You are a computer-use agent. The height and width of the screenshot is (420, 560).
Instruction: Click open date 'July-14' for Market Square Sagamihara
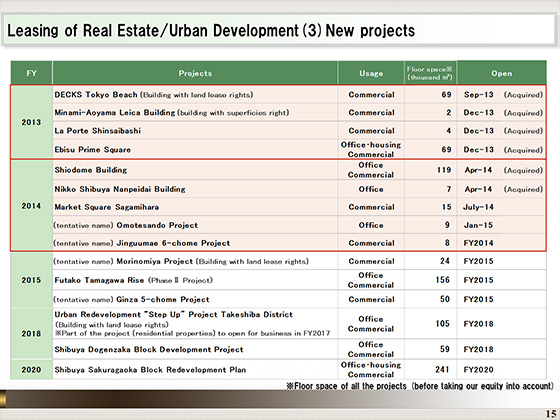point(478,207)
